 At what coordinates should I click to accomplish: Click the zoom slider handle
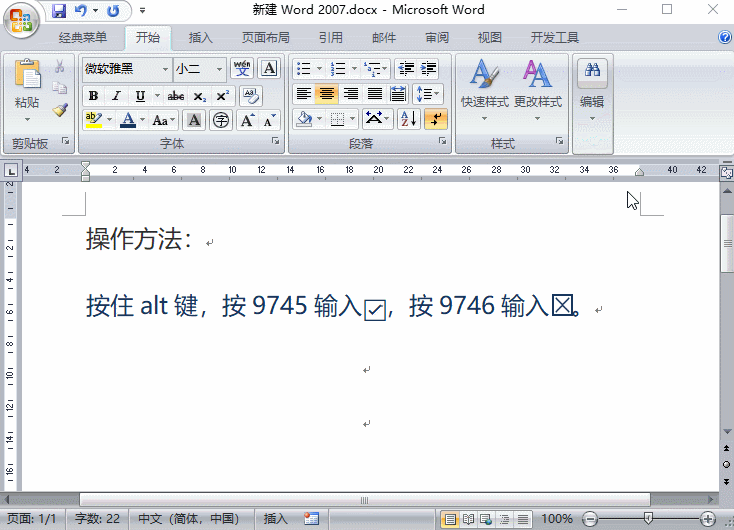pyautogui.click(x=649, y=519)
